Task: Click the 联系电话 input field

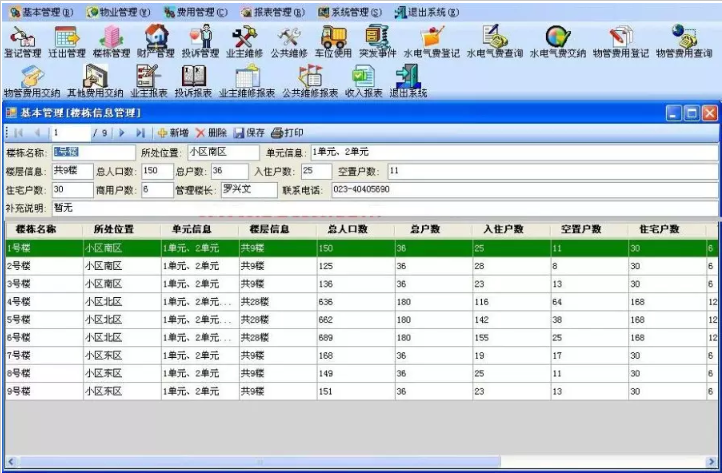Action: point(524,190)
